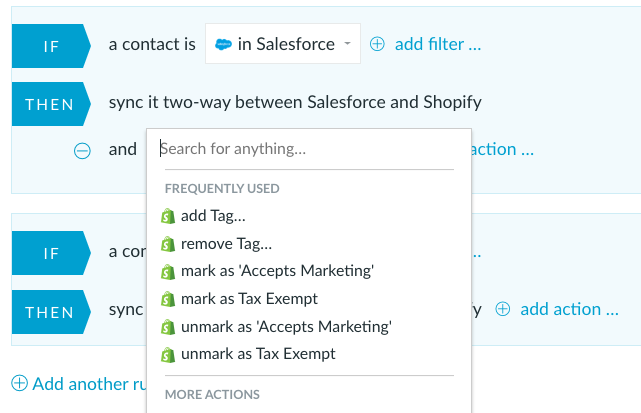The height and width of the screenshot is (413, 641).
Task: Click the 'Add another rule' link
Action: click(90, 384)
